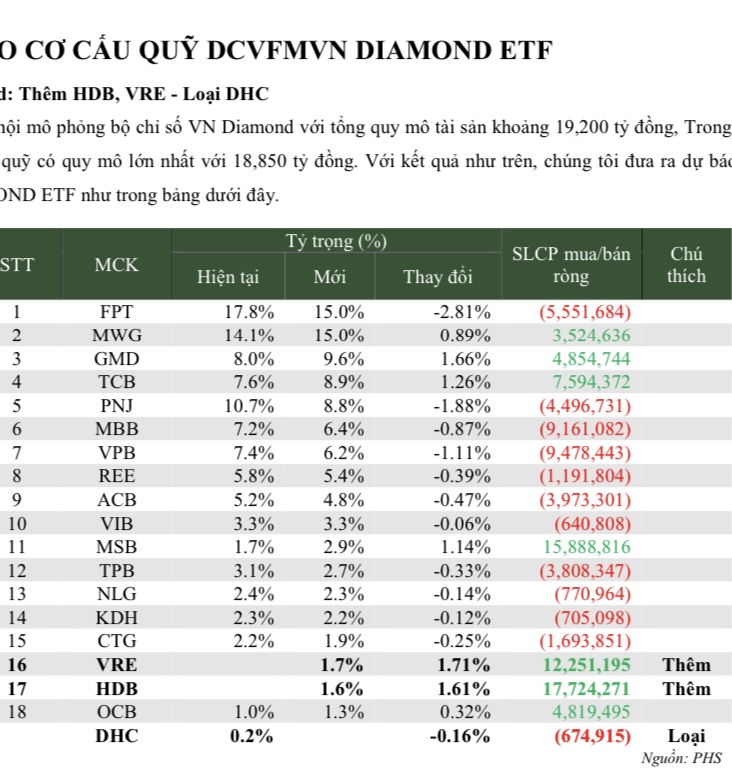The height and width of the screenshot is (775, 732).
Task: Click the MWG ticker in row 2
Action: pos(117,335)
